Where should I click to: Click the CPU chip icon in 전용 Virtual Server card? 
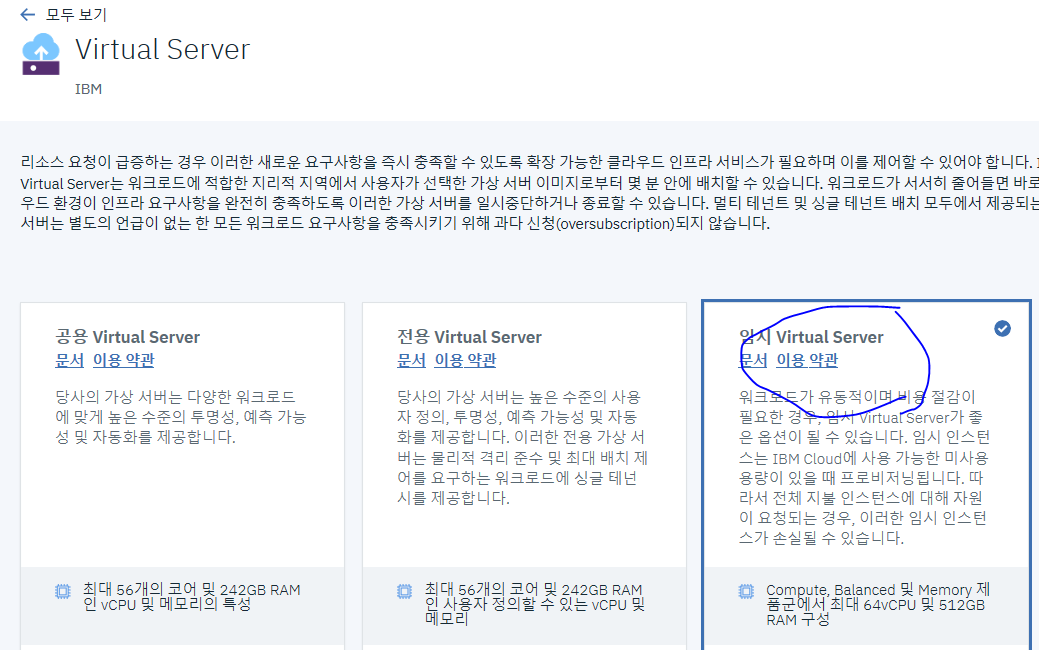tap(405, 592)
